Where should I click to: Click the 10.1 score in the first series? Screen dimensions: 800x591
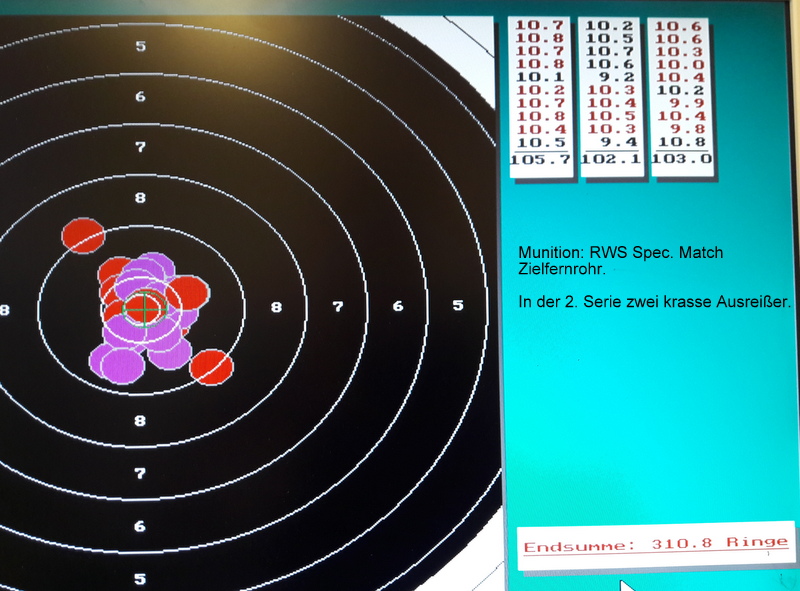tap(540, 77)
